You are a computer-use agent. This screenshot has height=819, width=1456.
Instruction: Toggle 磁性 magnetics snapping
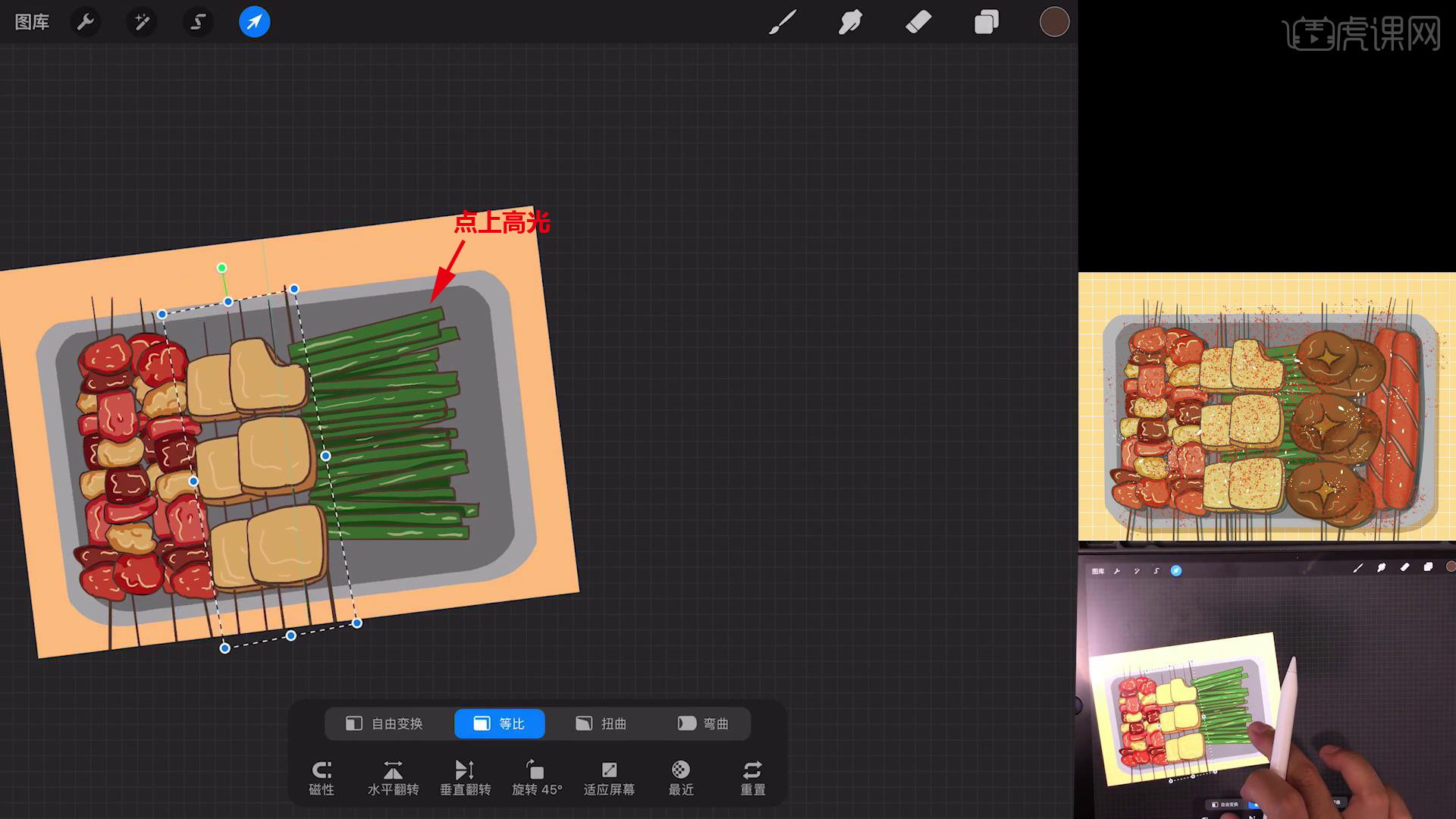click(x=322, y=777)
